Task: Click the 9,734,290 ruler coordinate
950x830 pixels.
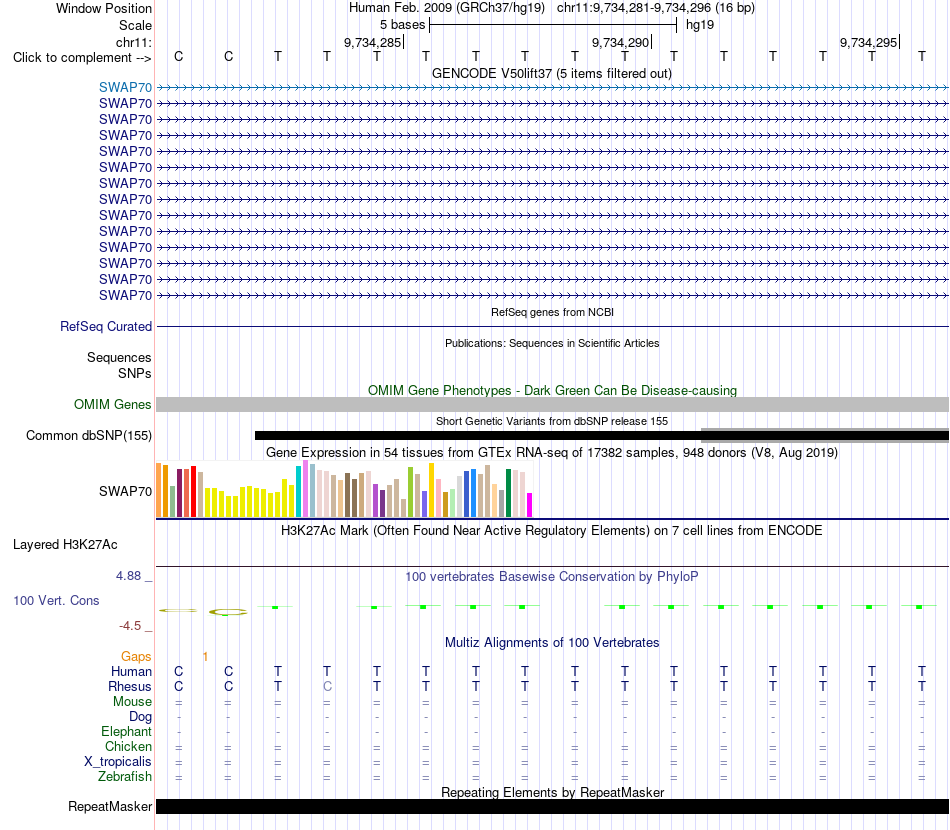Action: (x=620, y=42)
